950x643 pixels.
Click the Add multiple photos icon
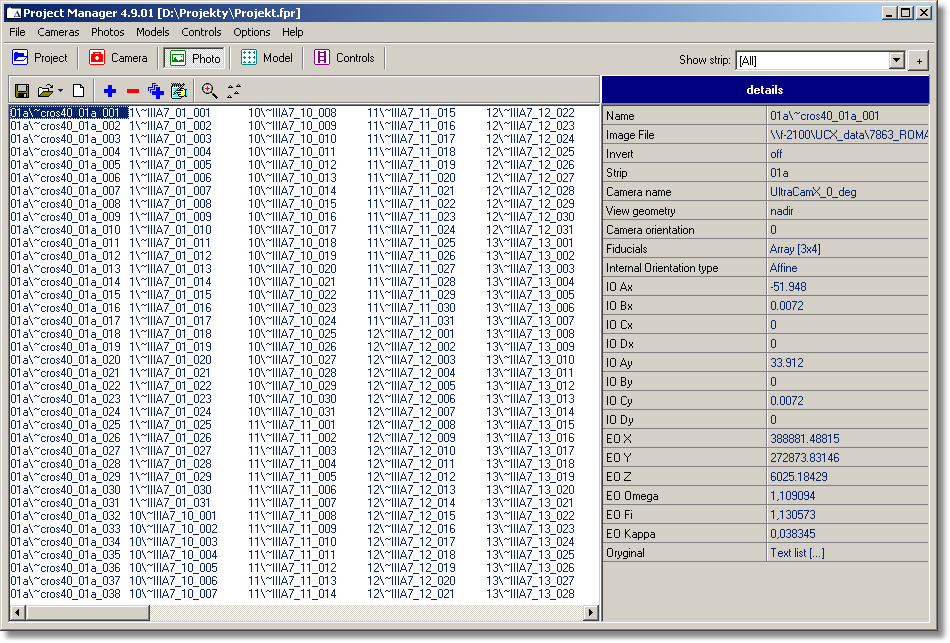tap(156, 91)
